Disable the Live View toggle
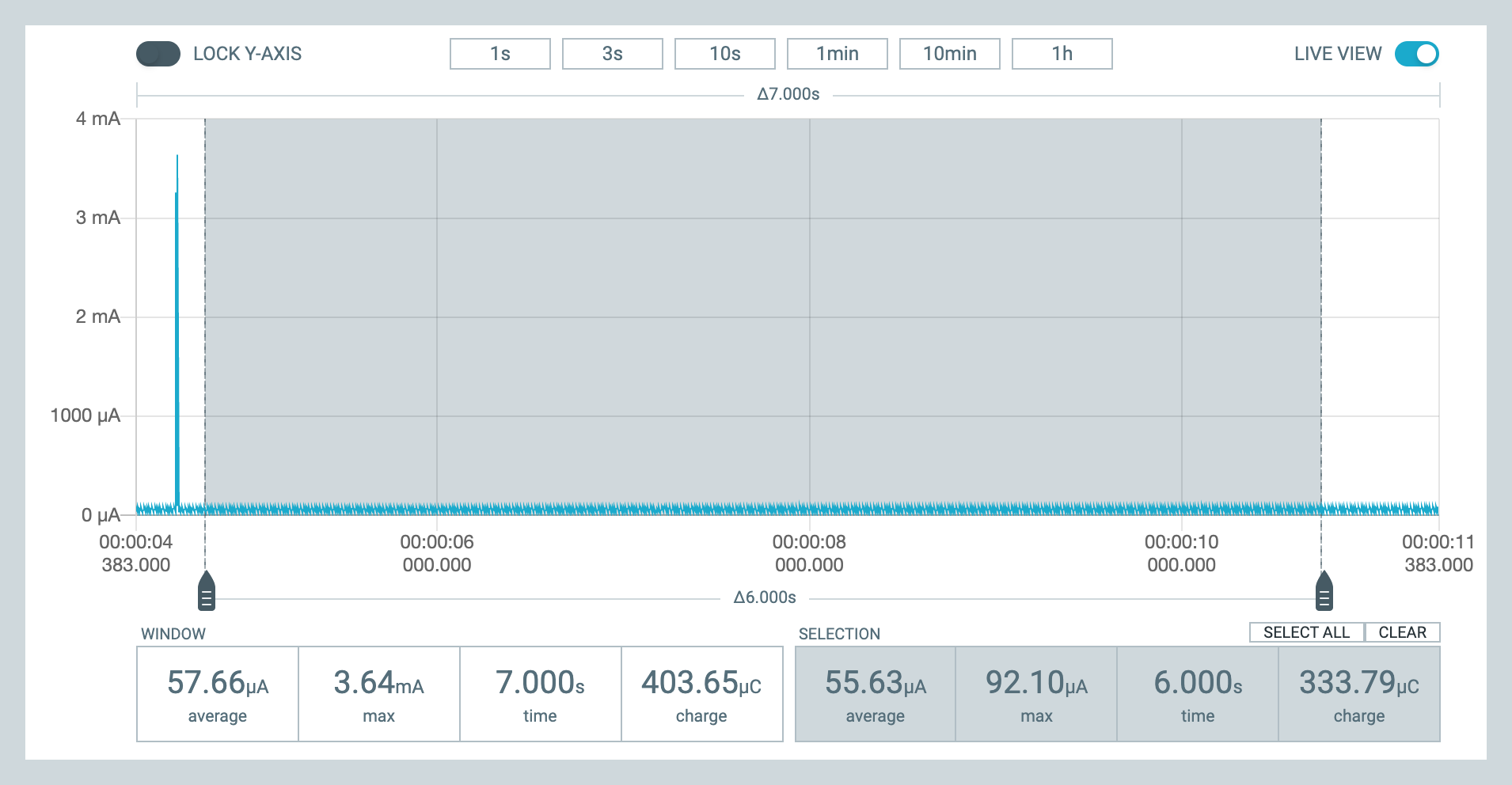Image resolution: width=1512 pixels, height=785 pixels. [1416, 54]
